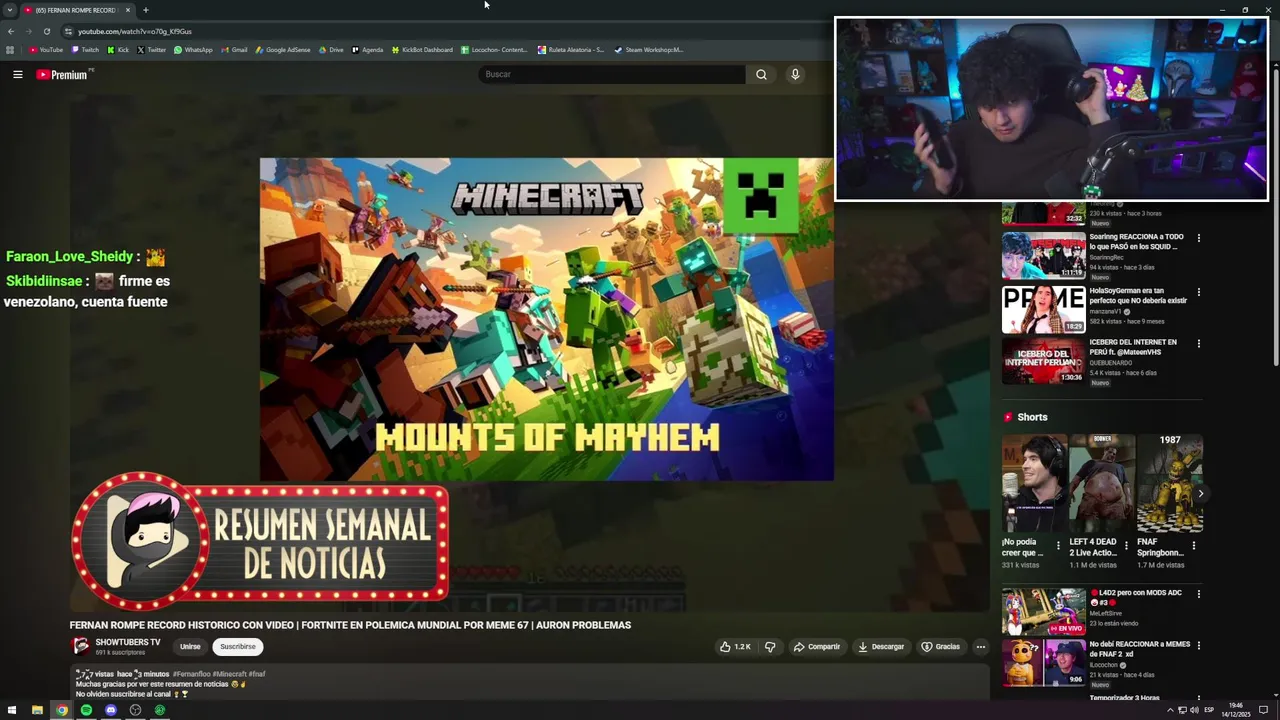
Task: Open the Ruleta Aleatoria bookmark
Action: [x=571, y=50]
